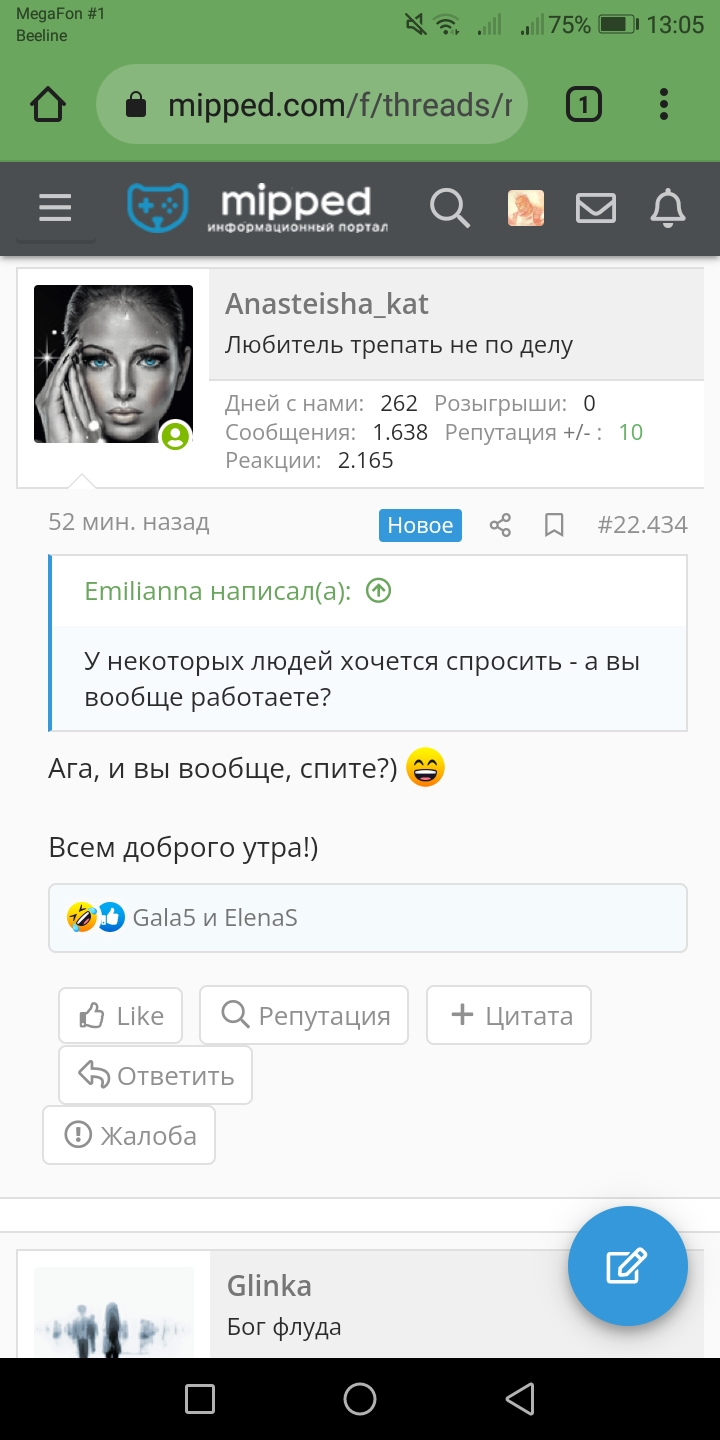Image resolution: width=720 pixels, height=1440 pixels.
Task: Tap the floating compose reply button
Action: click(628, 1267)
